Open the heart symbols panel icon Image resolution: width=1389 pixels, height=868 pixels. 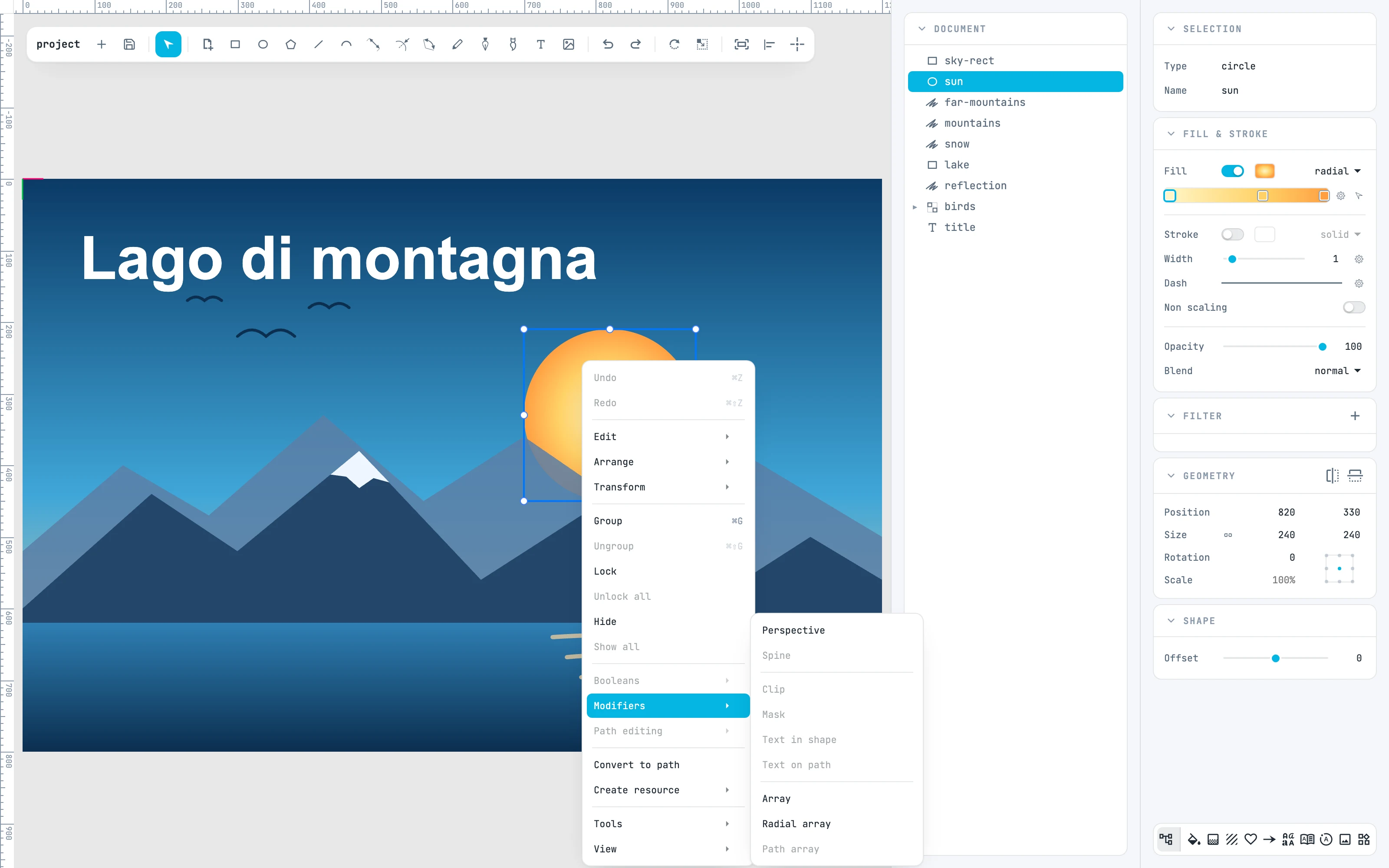pyautogui.click(x=1251, y=839)
